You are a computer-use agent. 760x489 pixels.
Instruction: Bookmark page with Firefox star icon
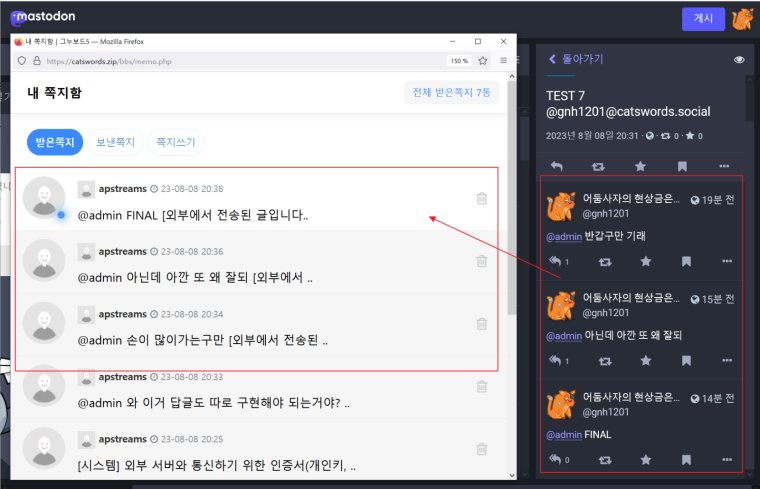tap(483, 61)
